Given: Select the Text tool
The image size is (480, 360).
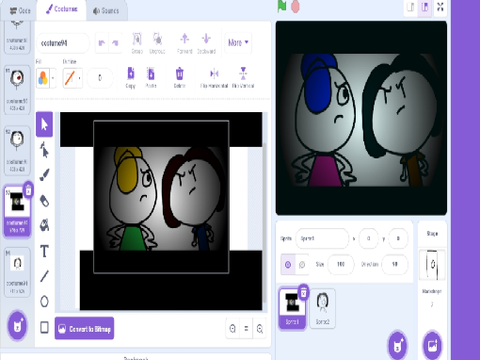Looking at the screenshot, I should click(44, 251).
